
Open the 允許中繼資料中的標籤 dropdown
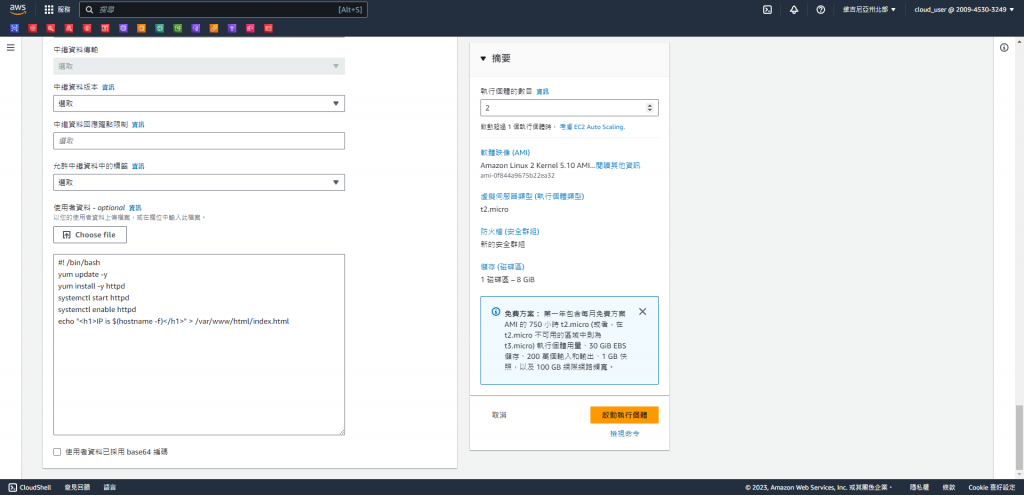pos(199,182)
